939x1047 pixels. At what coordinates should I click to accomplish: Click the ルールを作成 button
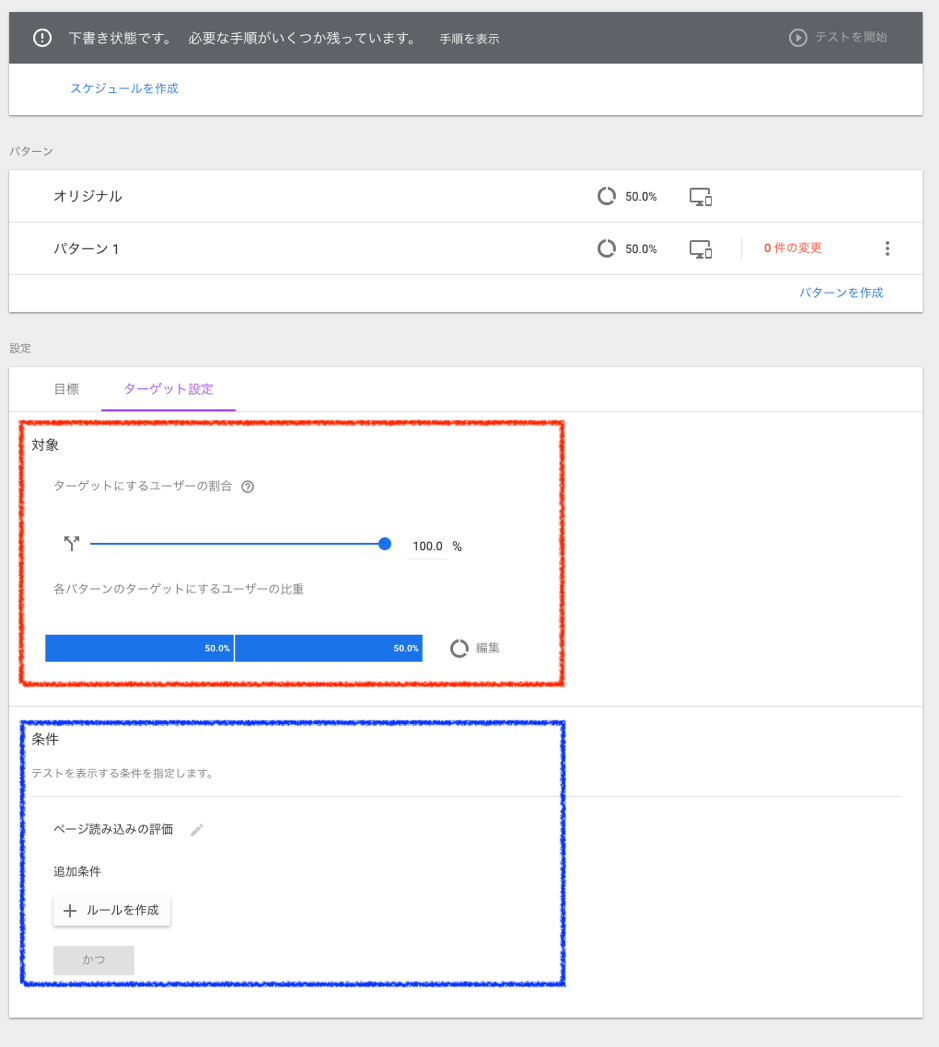point(112,911)
